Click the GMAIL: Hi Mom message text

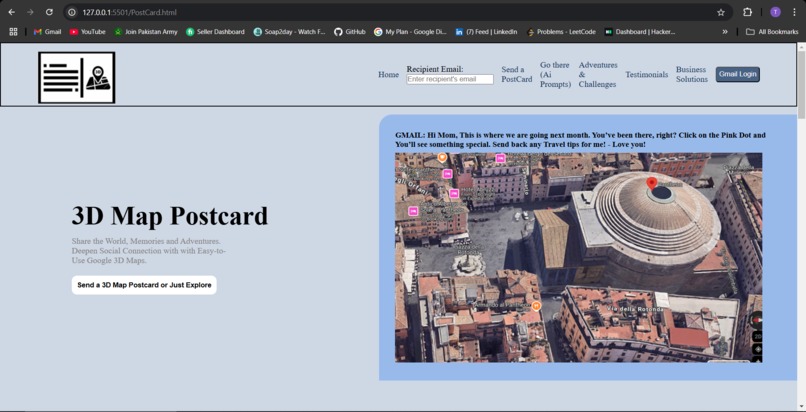[580, 140]
